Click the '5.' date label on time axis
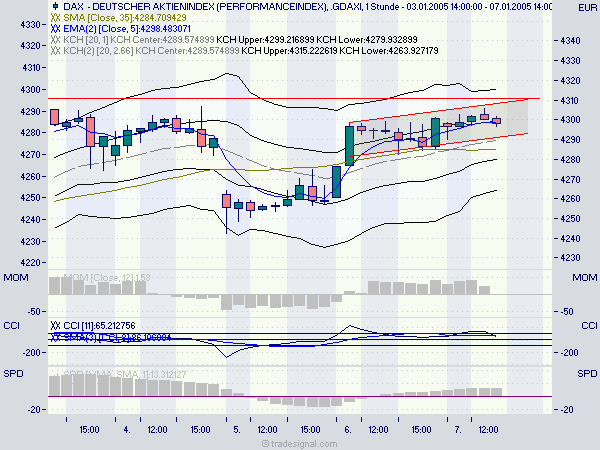The image size is (600, 450). click(x=237, y=430)
